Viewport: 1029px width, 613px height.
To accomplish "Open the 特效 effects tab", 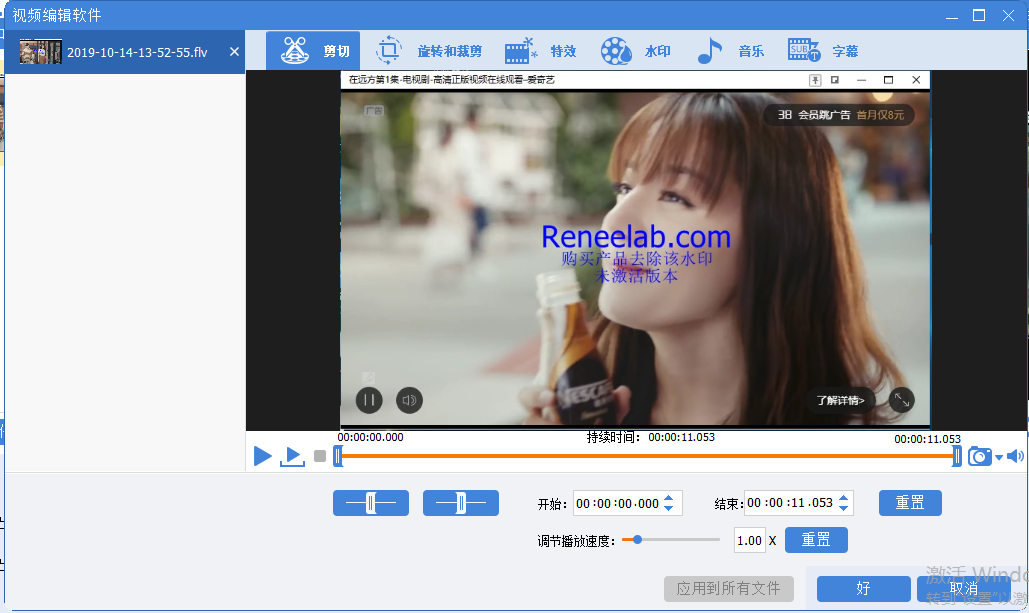I will click(x=539, y=51).
